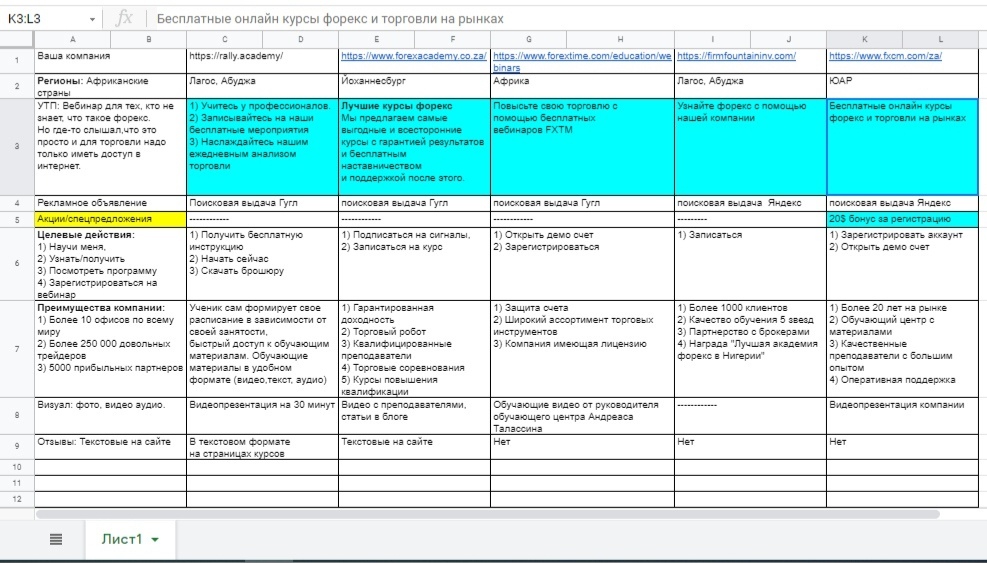The width and height of the screenshot is (987, 563).
Task: Select row 10 header
Action: point(17,467)
